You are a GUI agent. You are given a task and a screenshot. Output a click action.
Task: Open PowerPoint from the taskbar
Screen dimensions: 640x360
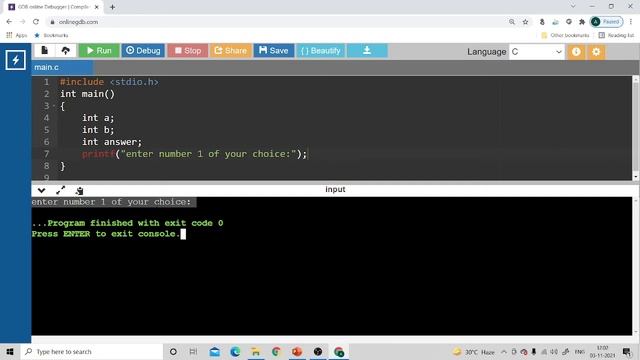click(297, 351)
